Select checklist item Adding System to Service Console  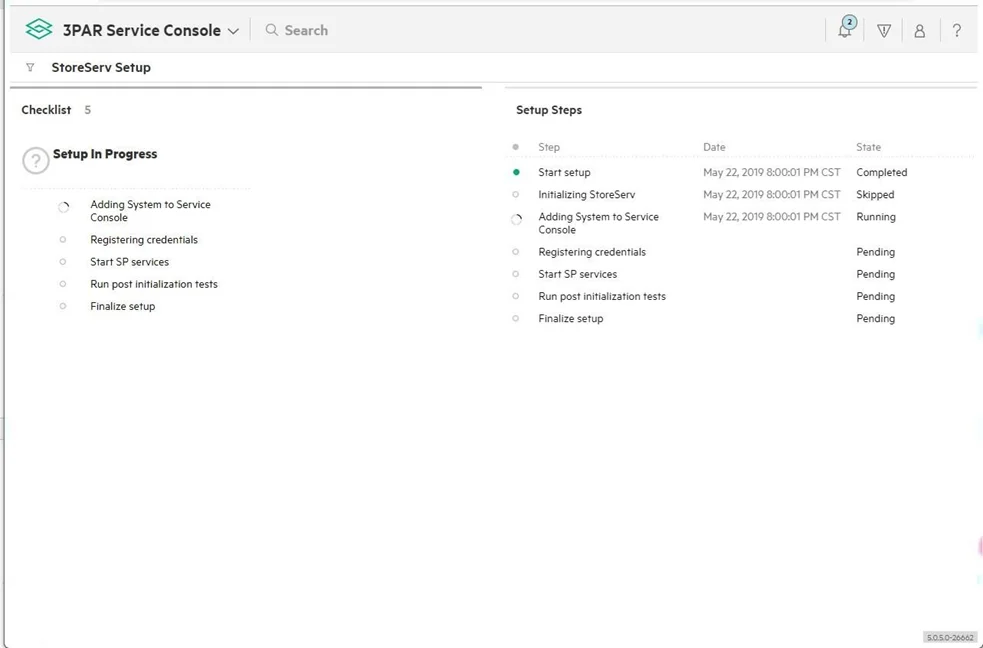[150, 211]
